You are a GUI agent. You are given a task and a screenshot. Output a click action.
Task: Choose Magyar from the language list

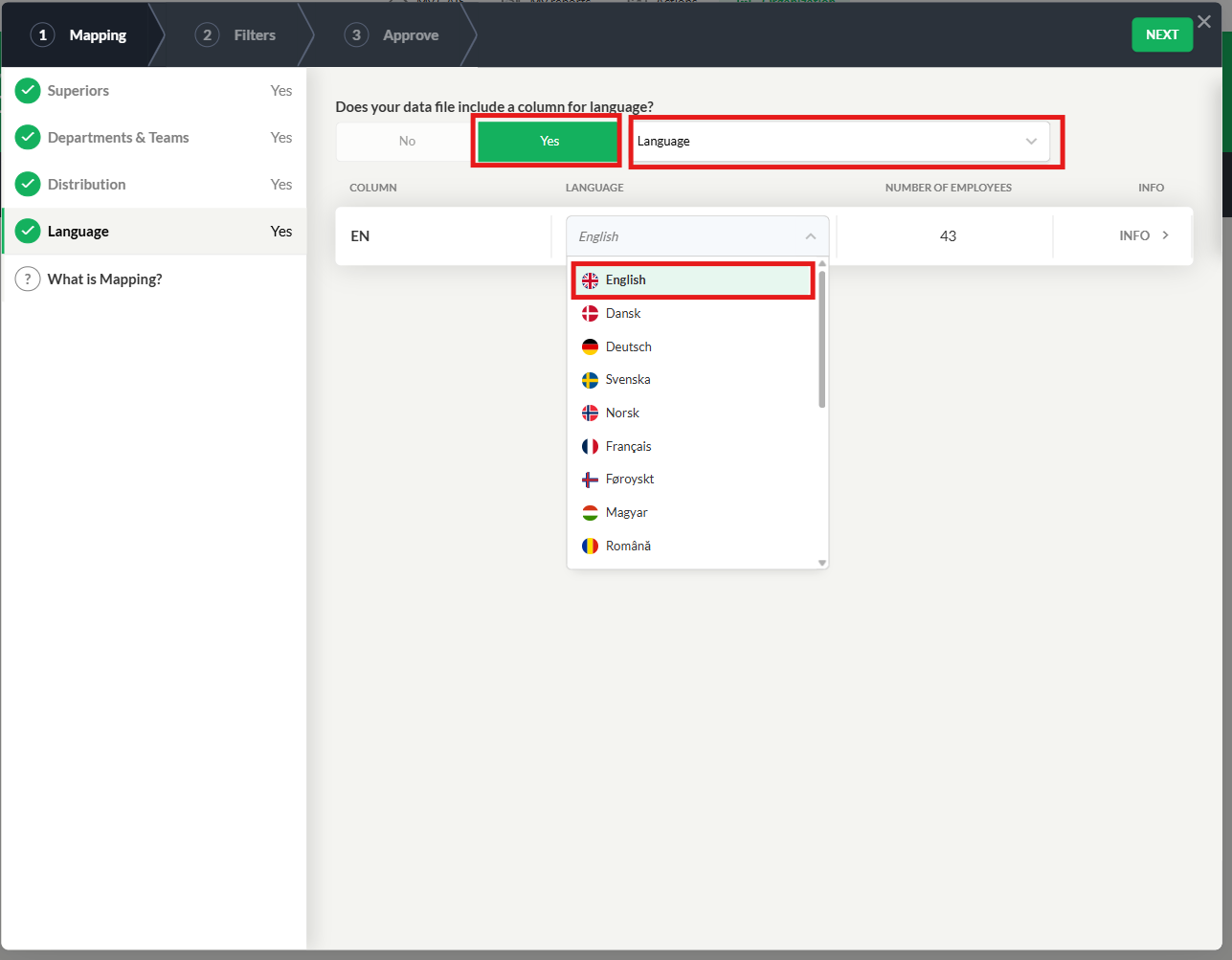point(693,513)
